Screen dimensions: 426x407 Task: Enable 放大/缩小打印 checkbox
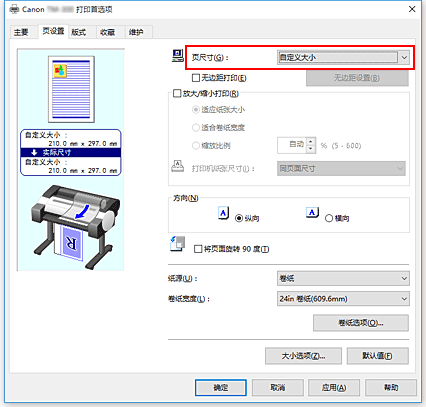pos(177,93)
